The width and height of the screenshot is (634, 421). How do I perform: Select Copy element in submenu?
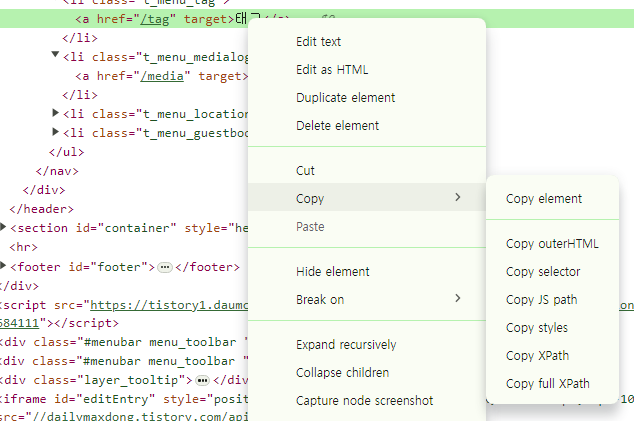(544, 199)
